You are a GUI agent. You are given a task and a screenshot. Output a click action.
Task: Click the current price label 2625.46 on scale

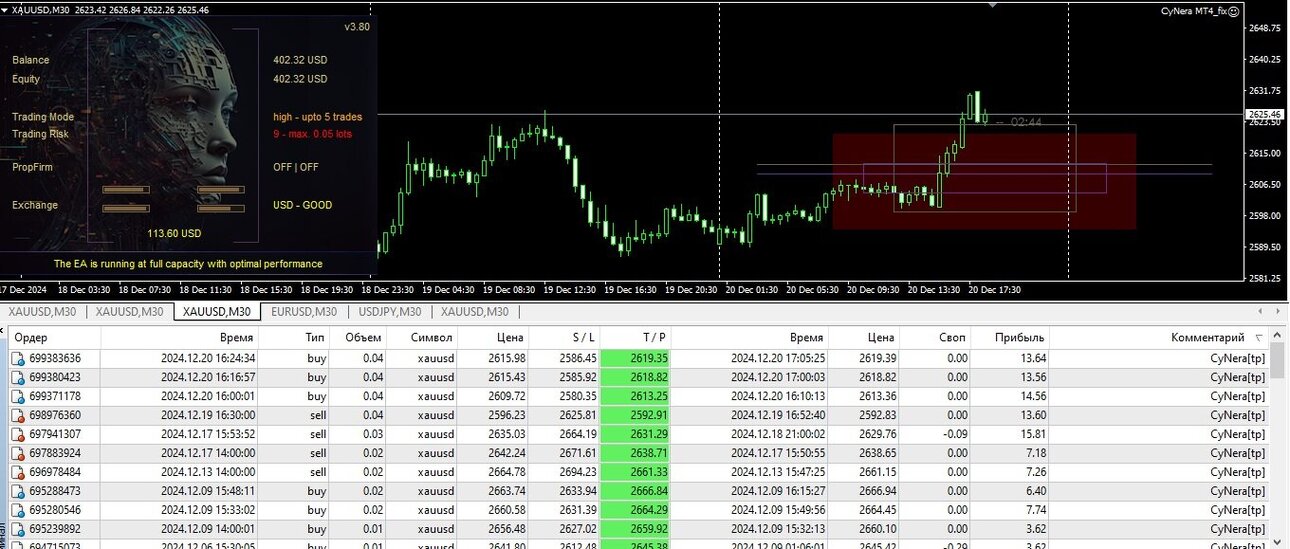1266,115
